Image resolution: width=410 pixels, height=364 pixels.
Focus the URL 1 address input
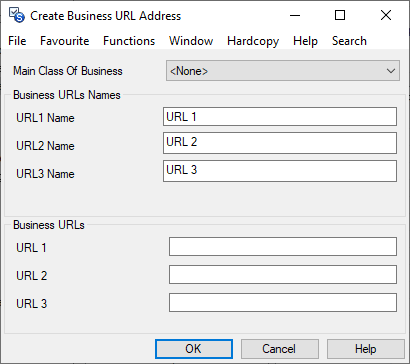pyautogui.click(x=283, y=247)
